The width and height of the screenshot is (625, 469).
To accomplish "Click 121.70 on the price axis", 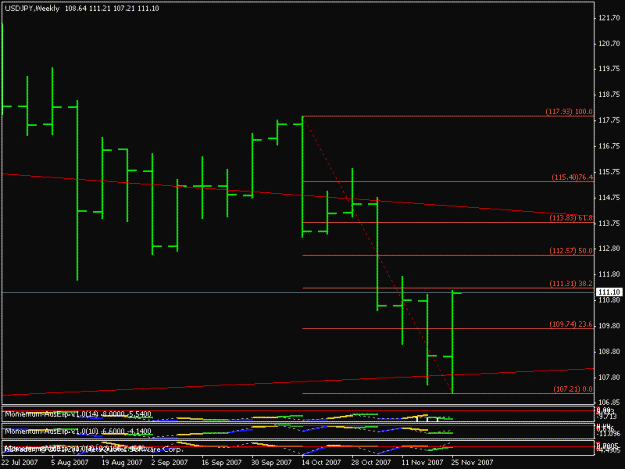I will (x=609, y=18).
